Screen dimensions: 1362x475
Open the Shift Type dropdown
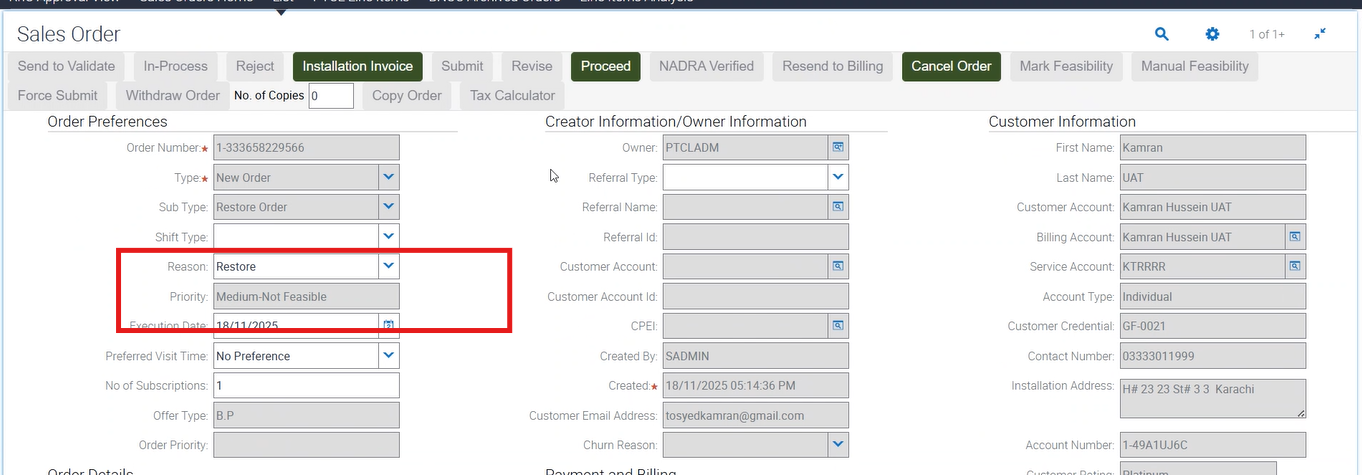389,237
